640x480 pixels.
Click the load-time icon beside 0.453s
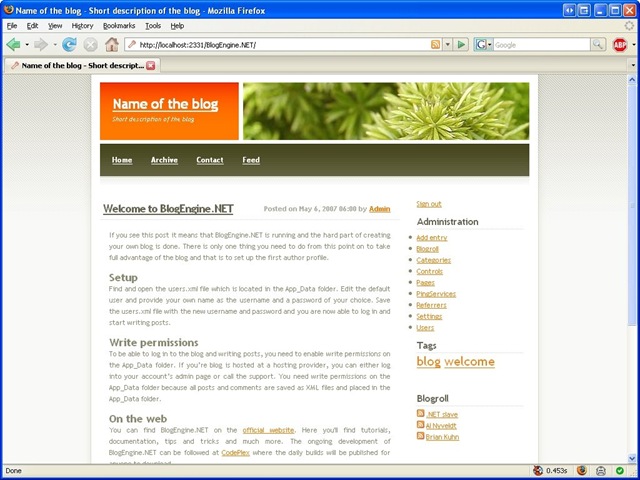click(538, 471)
